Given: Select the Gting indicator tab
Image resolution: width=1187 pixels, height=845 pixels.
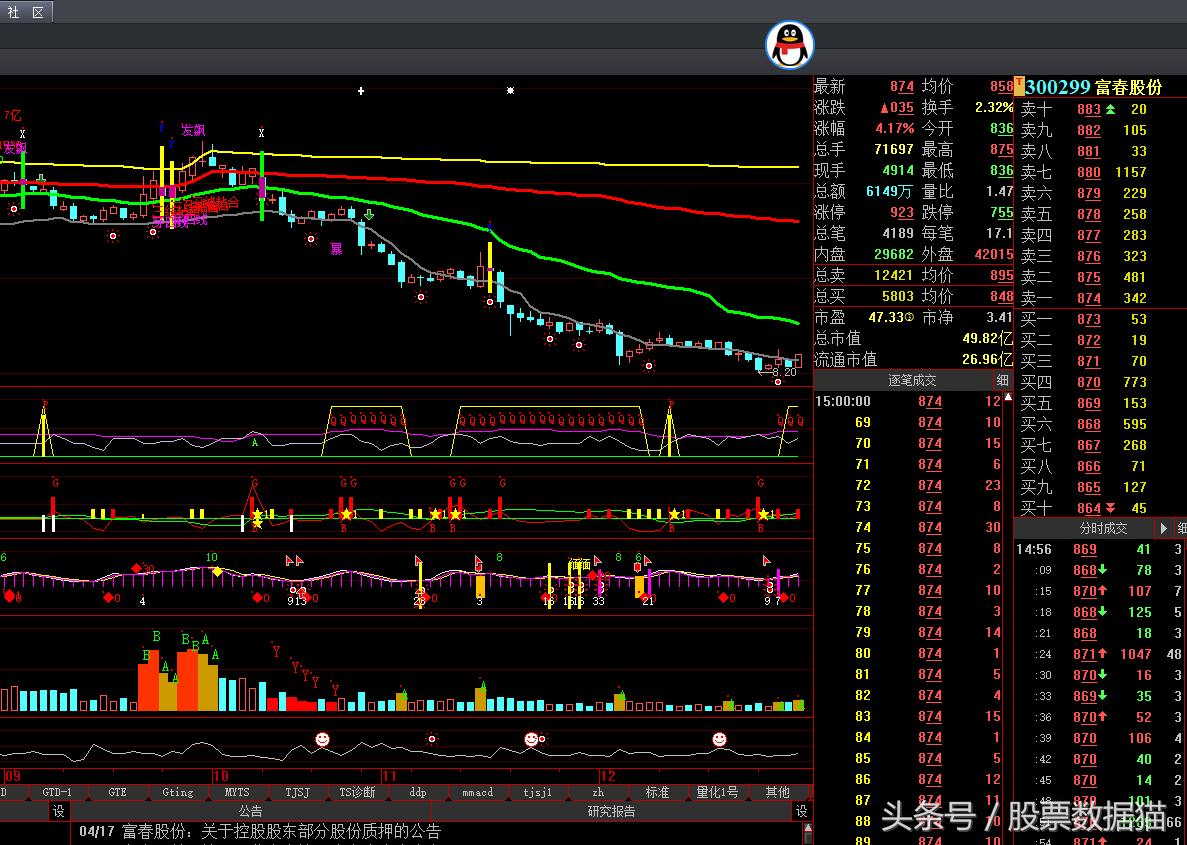Looking at the screenshot, I should (x=178, y=792).
